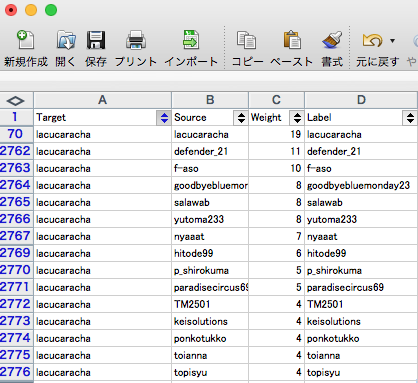The image size is (418, 383).
Task: Select Label cell goodbyebluemonday23
Action: click(x=361, y=185)
